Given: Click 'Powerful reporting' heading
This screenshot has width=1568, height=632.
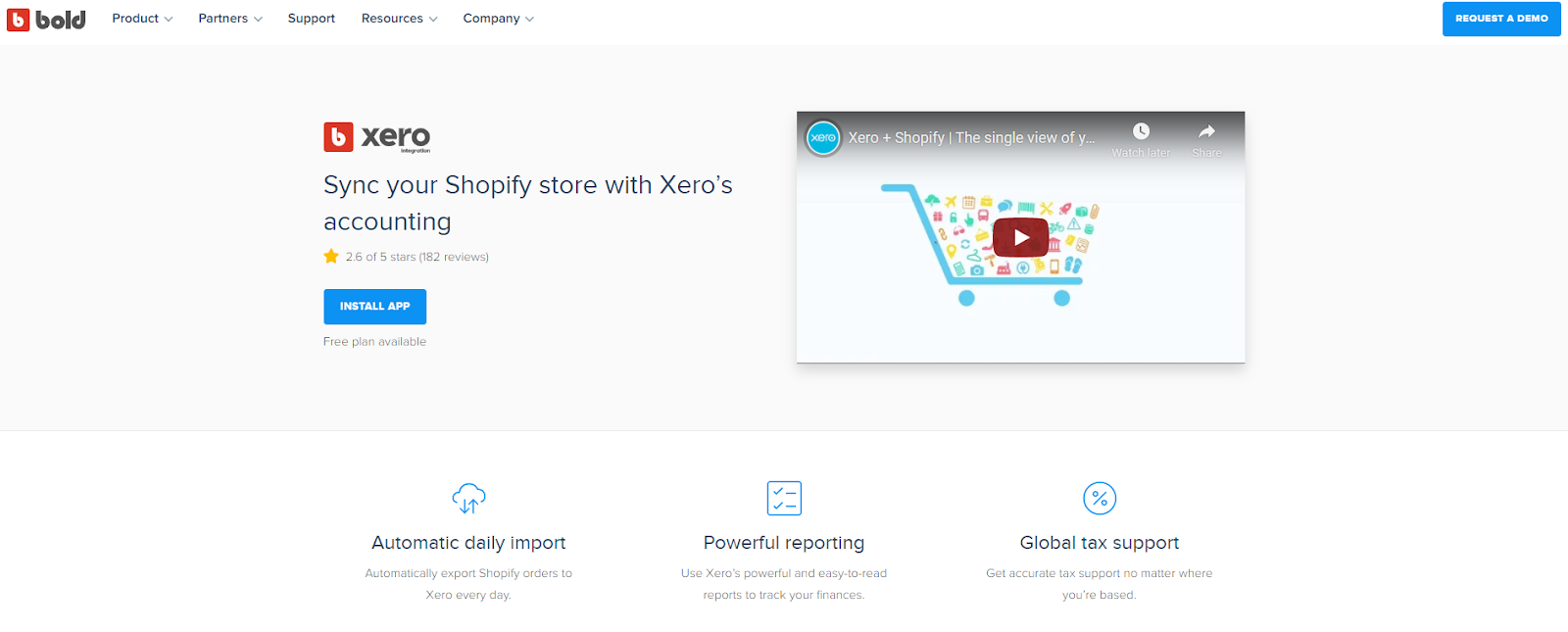Looking at the screenshot, I should pos(784,543).
